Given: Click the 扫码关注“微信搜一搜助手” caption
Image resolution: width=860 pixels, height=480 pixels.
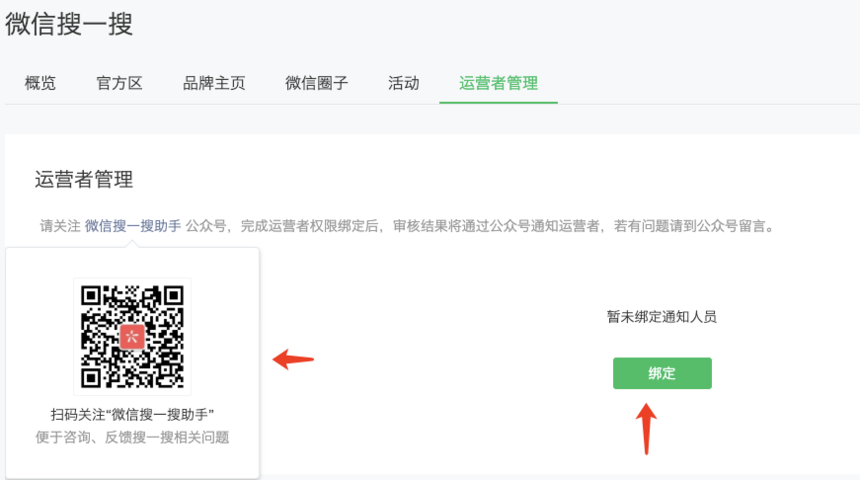Looking at the screenshot, I should pos(132,415).
